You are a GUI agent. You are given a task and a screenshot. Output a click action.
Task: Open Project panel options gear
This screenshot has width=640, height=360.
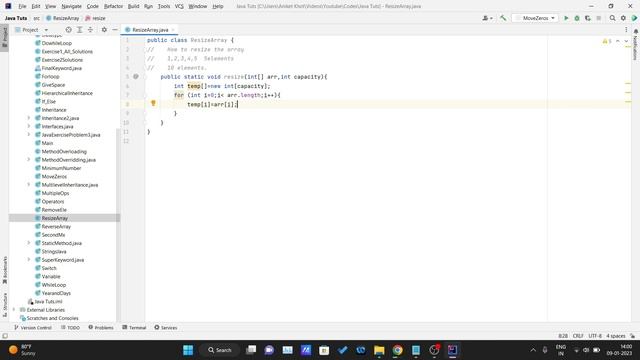(104, 30)
